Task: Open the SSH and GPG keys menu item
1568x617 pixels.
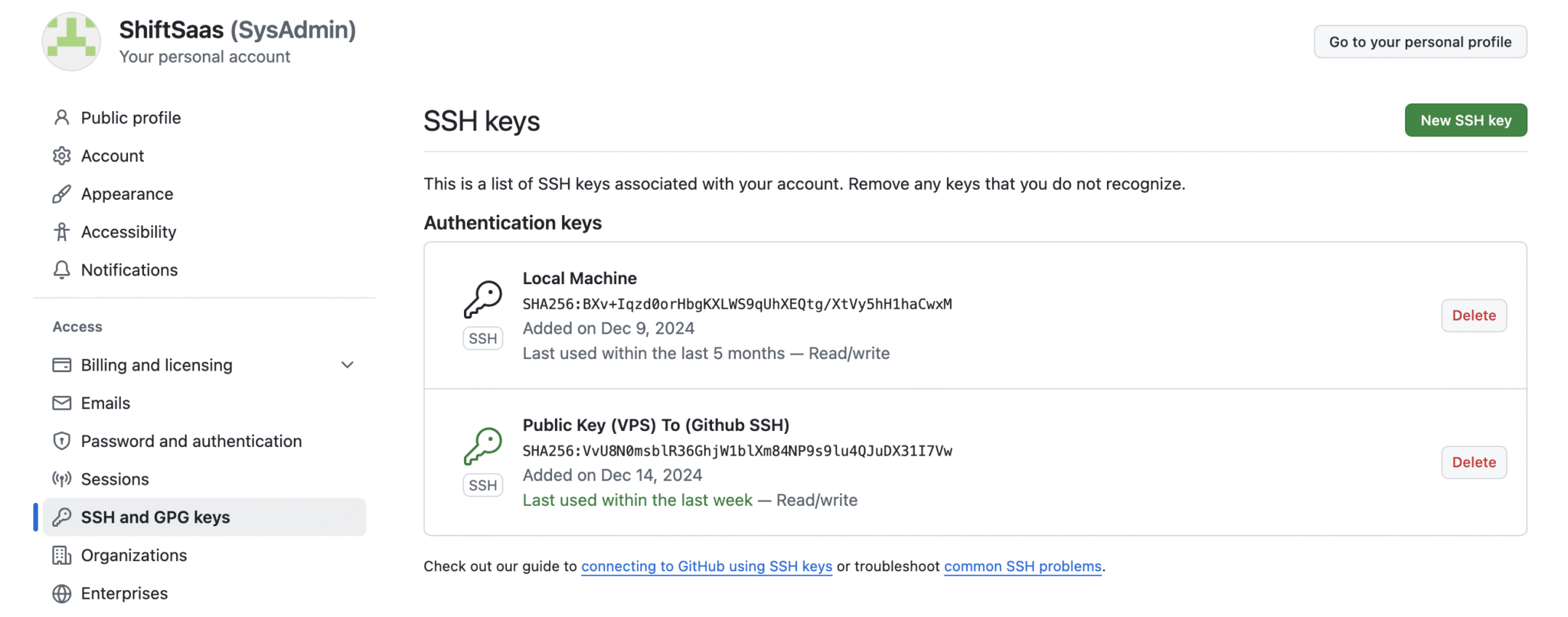Action: (x=155, y=517)
